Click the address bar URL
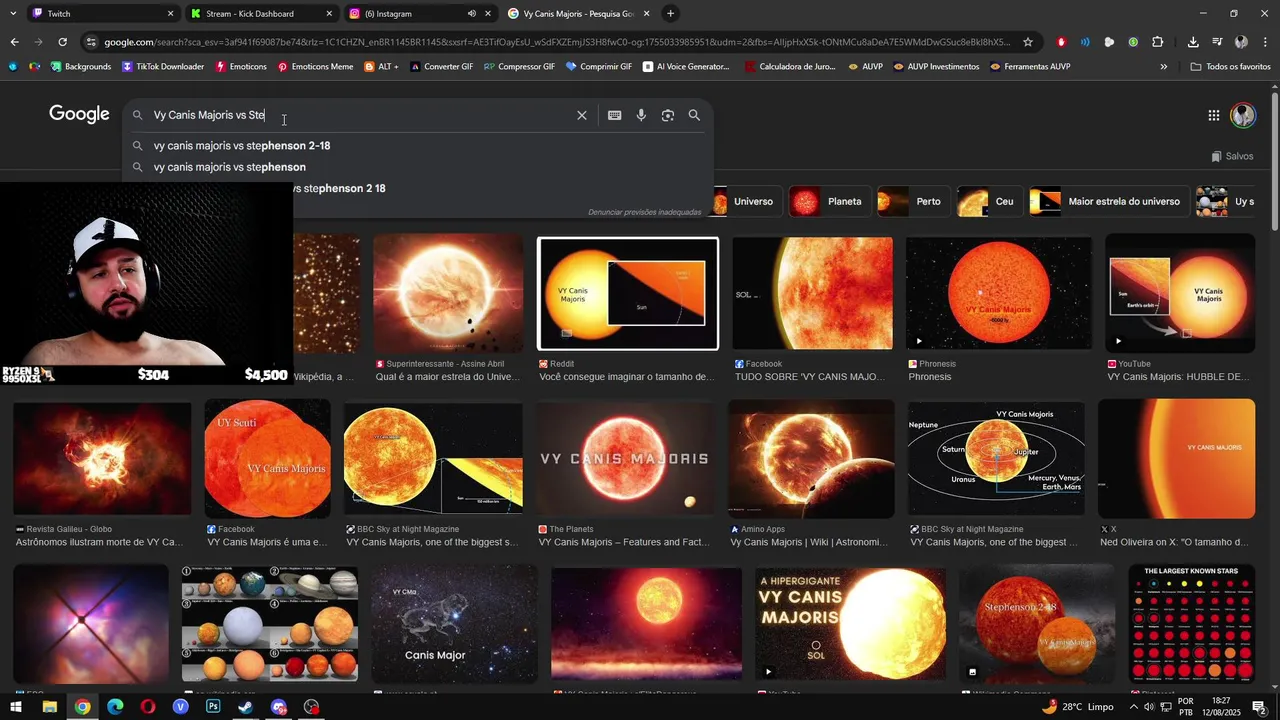Image resolution: width=1280 pixels, height=720 pixels. pyautogui.click(x=558, y=42)
